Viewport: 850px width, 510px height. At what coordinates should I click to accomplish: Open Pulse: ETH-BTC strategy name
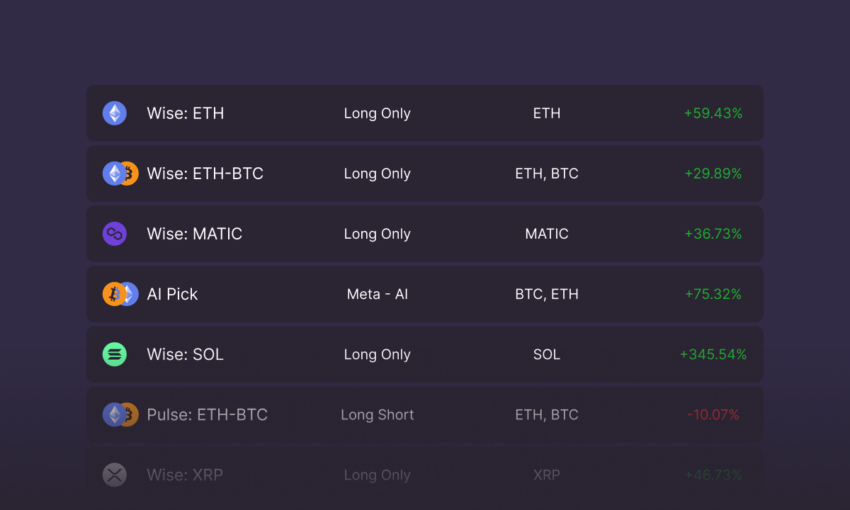pos(207,415)
